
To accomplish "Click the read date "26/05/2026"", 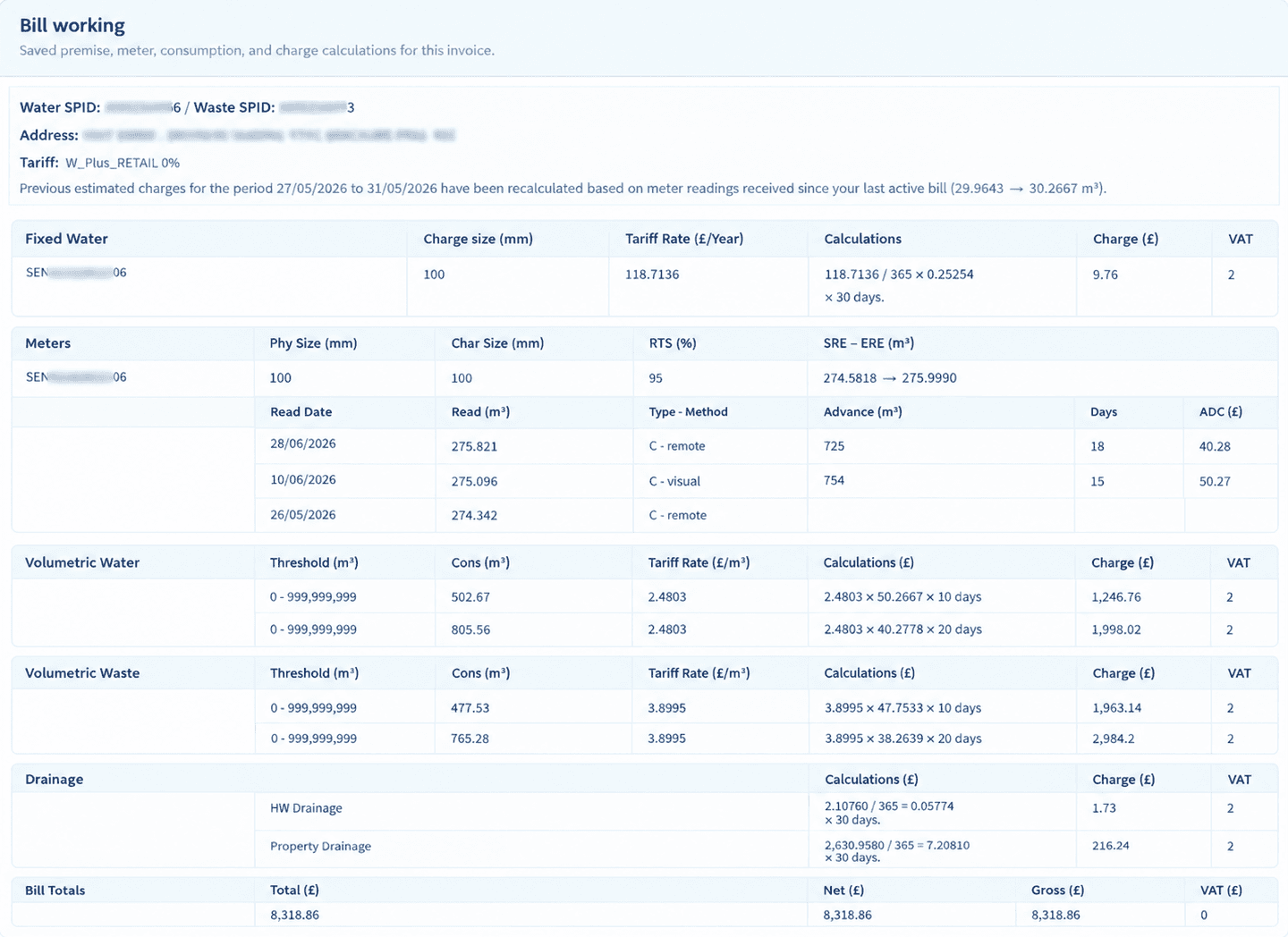I will 303,515.
